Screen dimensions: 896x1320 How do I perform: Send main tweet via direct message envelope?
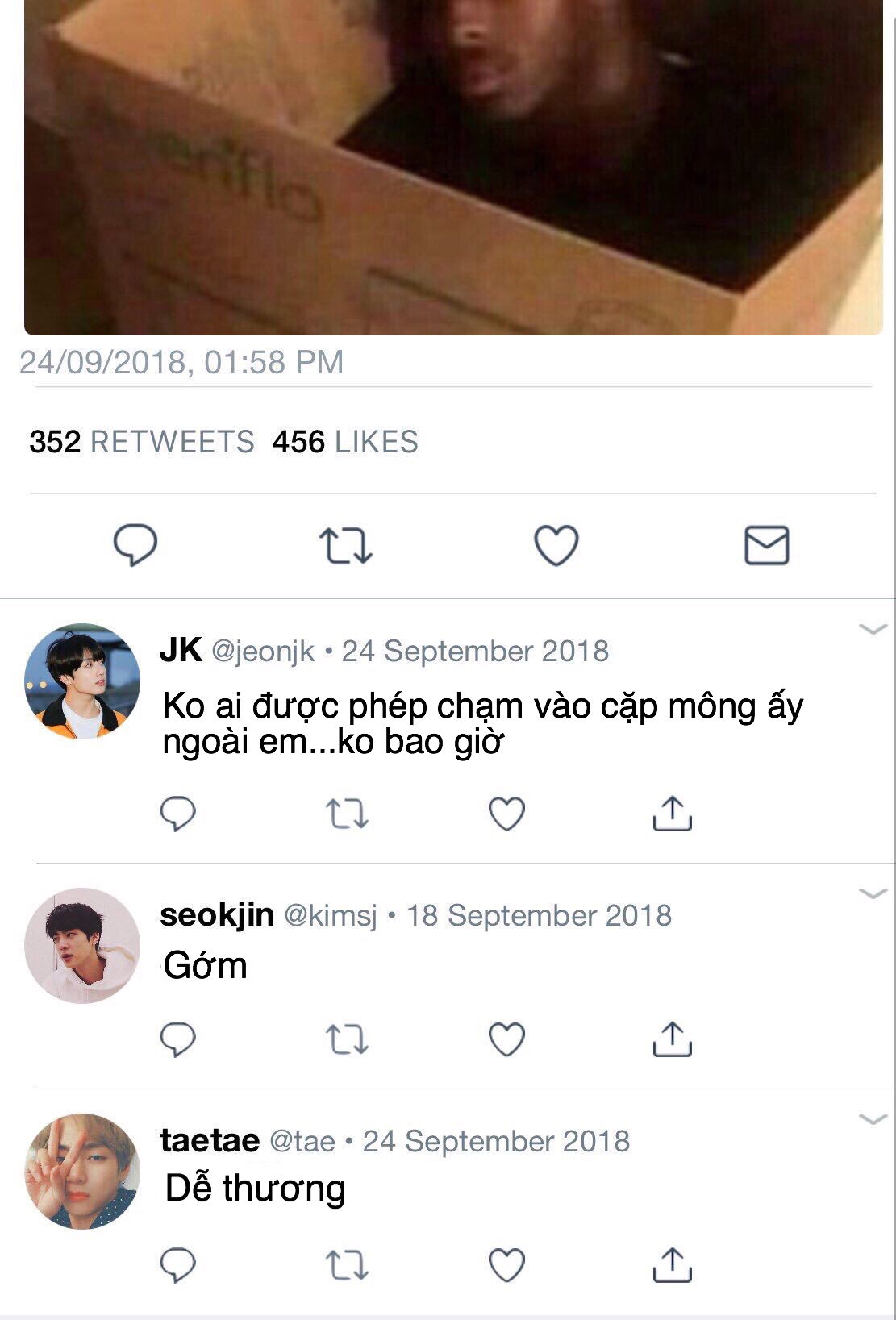[x=766, y=544]
